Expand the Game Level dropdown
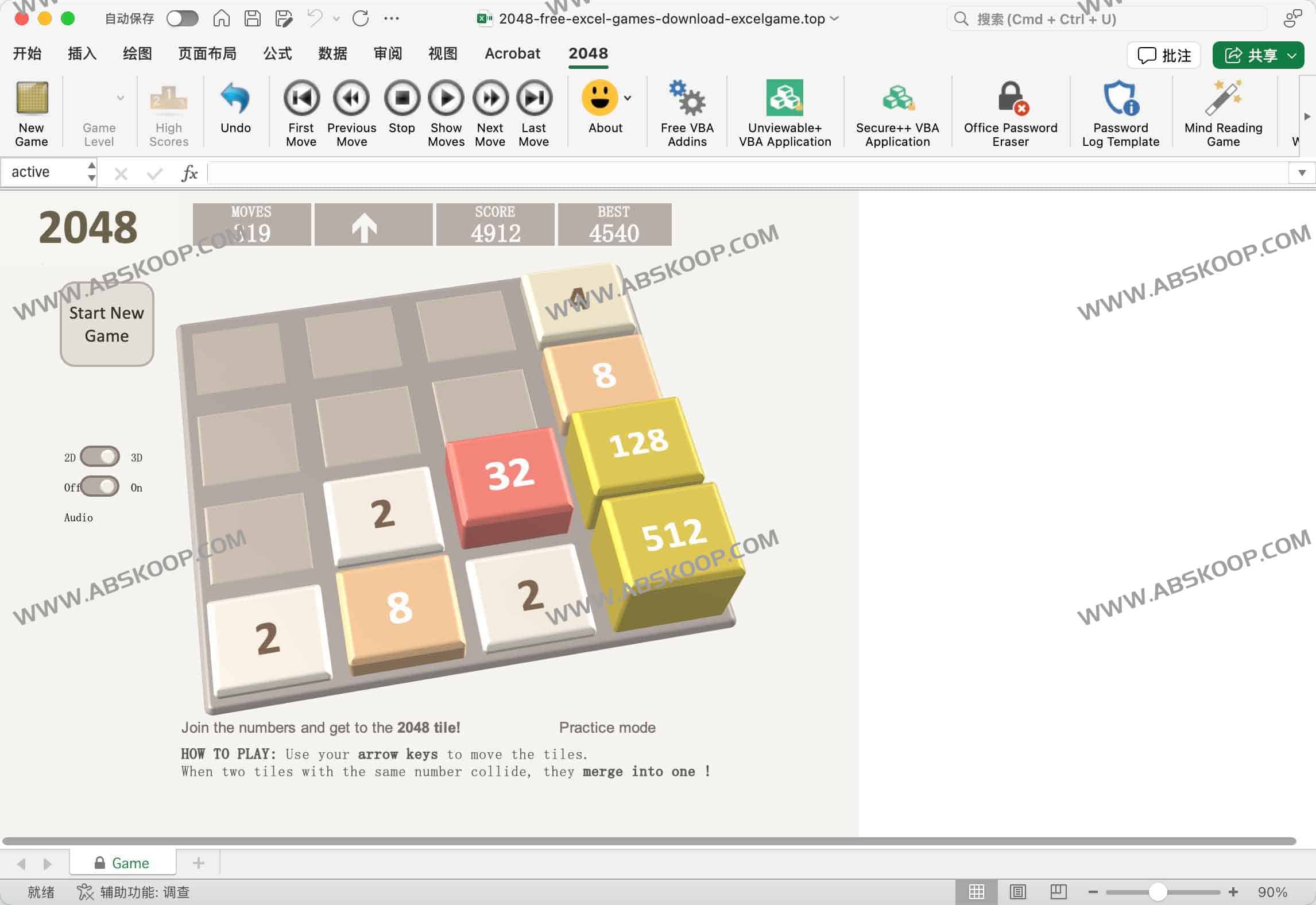The image size is (1316, 905). pos(119,98)
